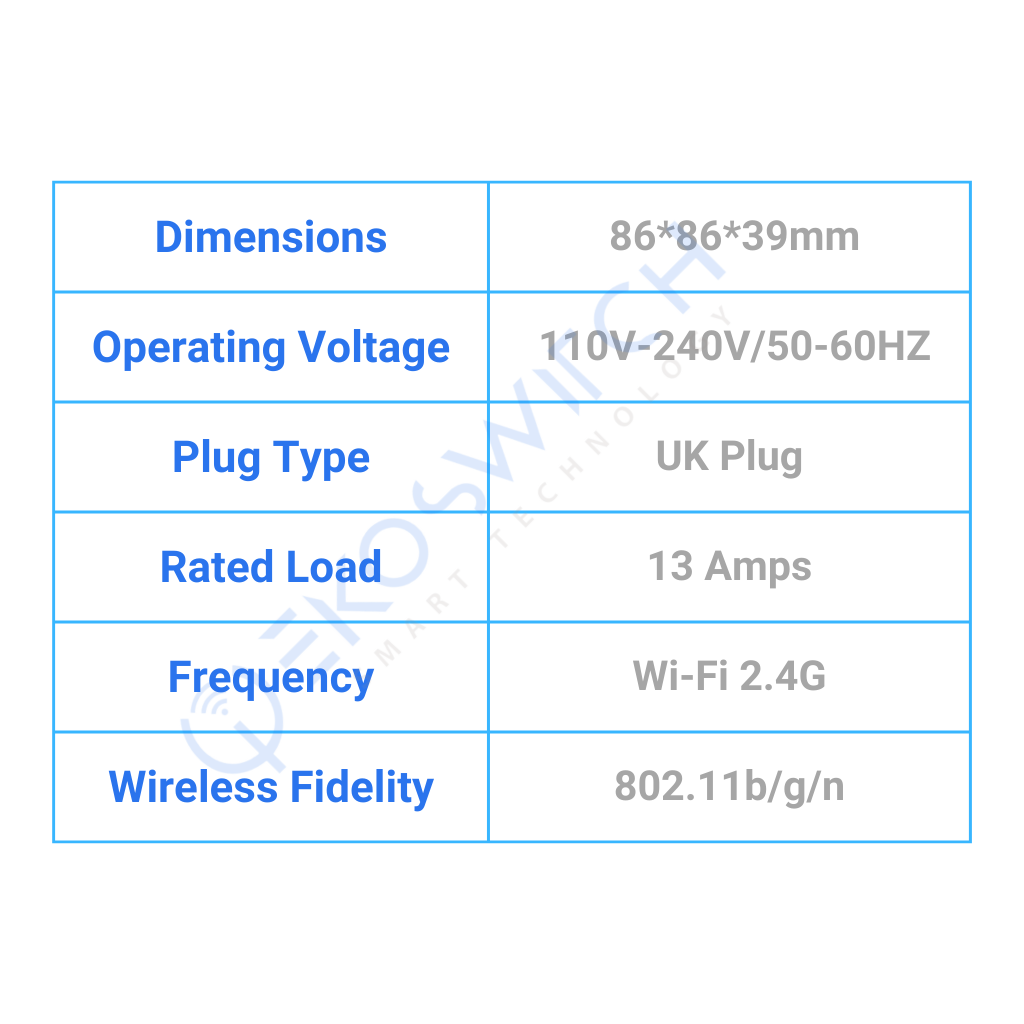Click the Frequency label cell
The height and width of the screenshot is (1024, 1024).
point(271,678)
